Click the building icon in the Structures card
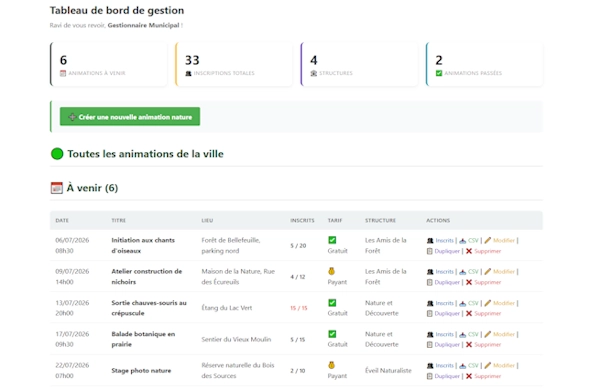Image resolution: width=590 pixels, height=390 pixels. [x=313, y=73]
